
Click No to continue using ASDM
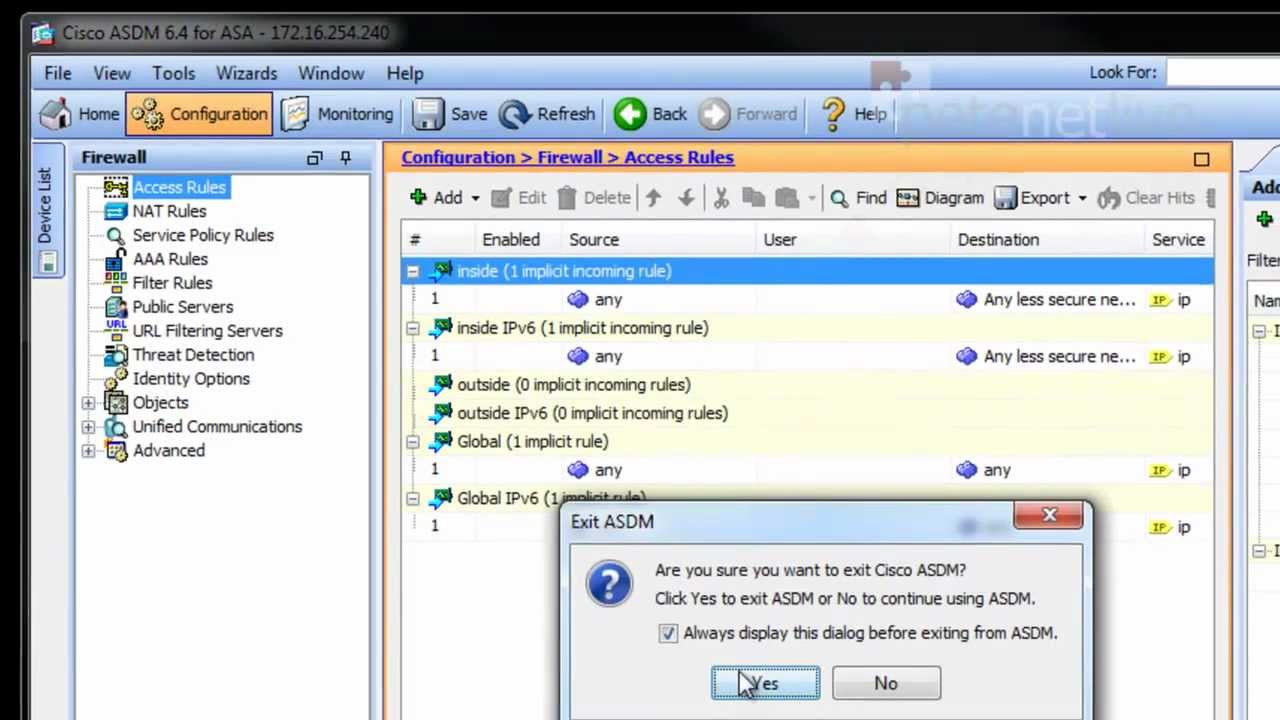click(886, 684)
